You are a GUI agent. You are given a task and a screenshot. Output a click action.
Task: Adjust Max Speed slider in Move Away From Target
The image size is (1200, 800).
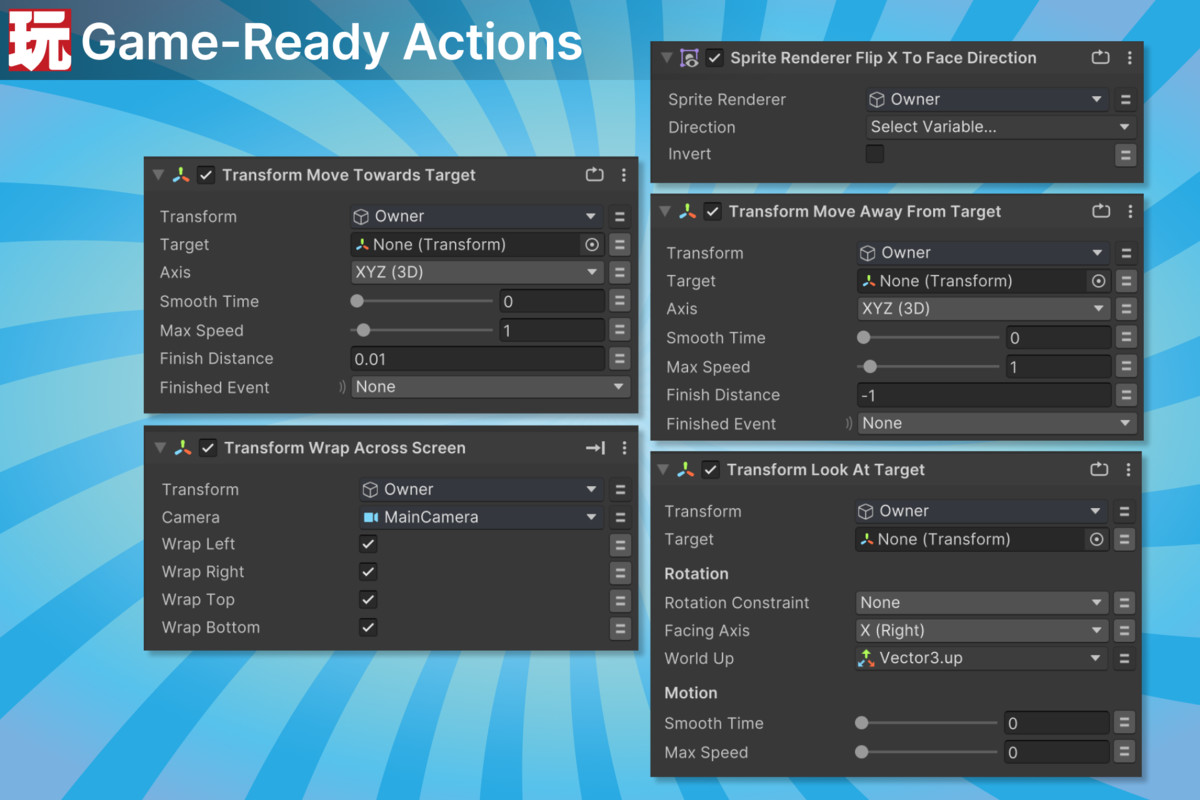pos(929,367)
